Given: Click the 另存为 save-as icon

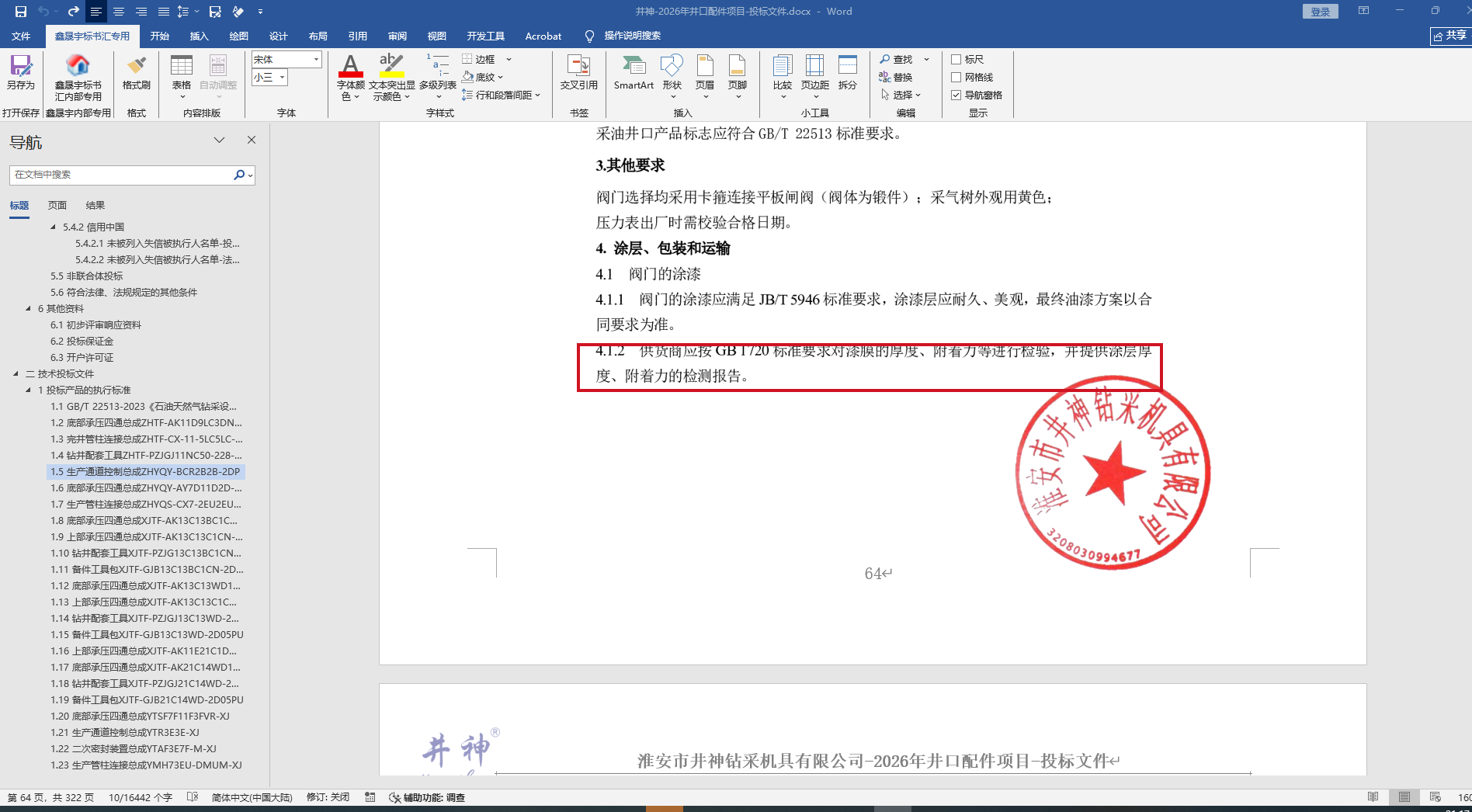Looking at the screenshot, I should pos(21,72).
